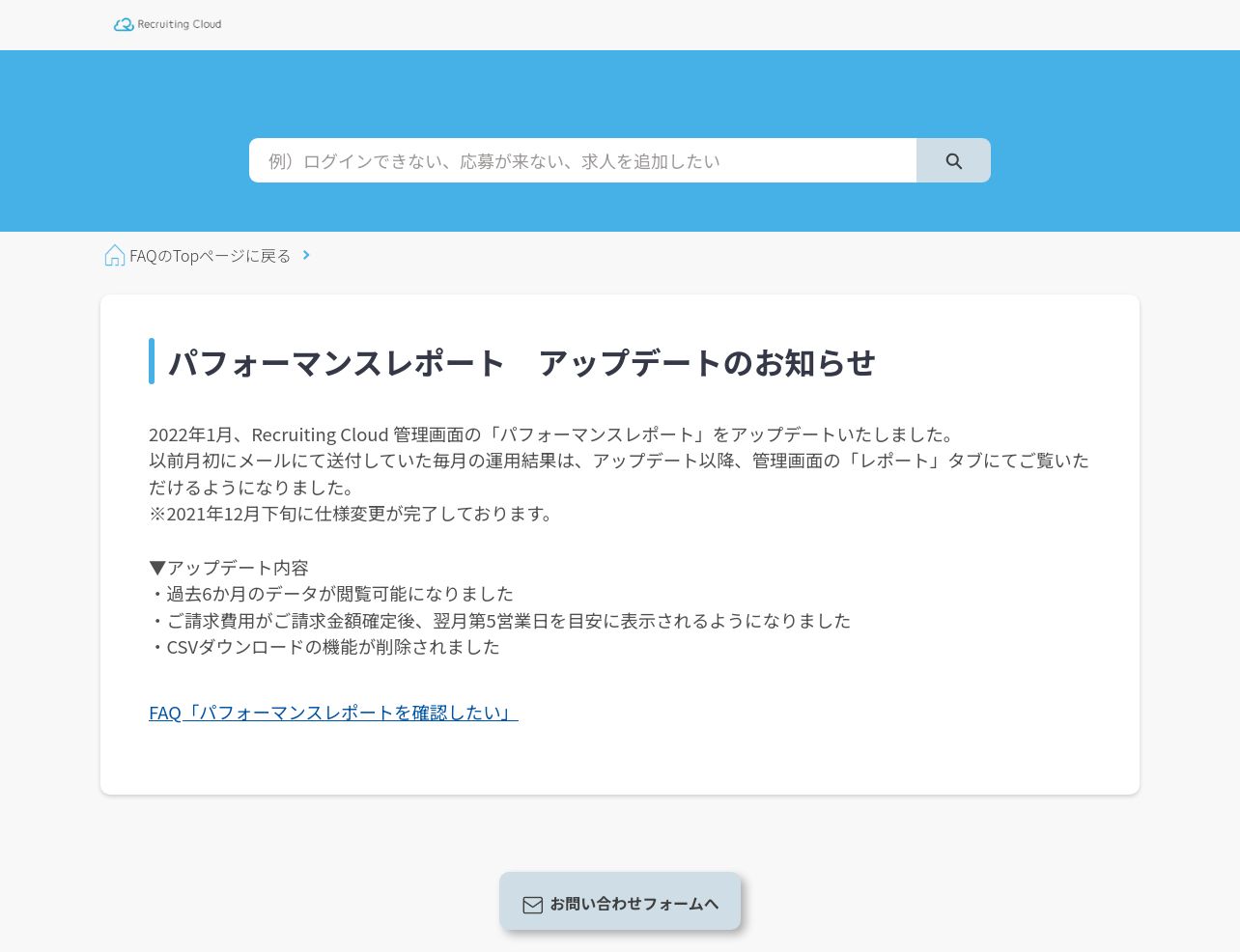Open FAQ「パフォーマンスレポートを確認したい」link

[333, 713]
